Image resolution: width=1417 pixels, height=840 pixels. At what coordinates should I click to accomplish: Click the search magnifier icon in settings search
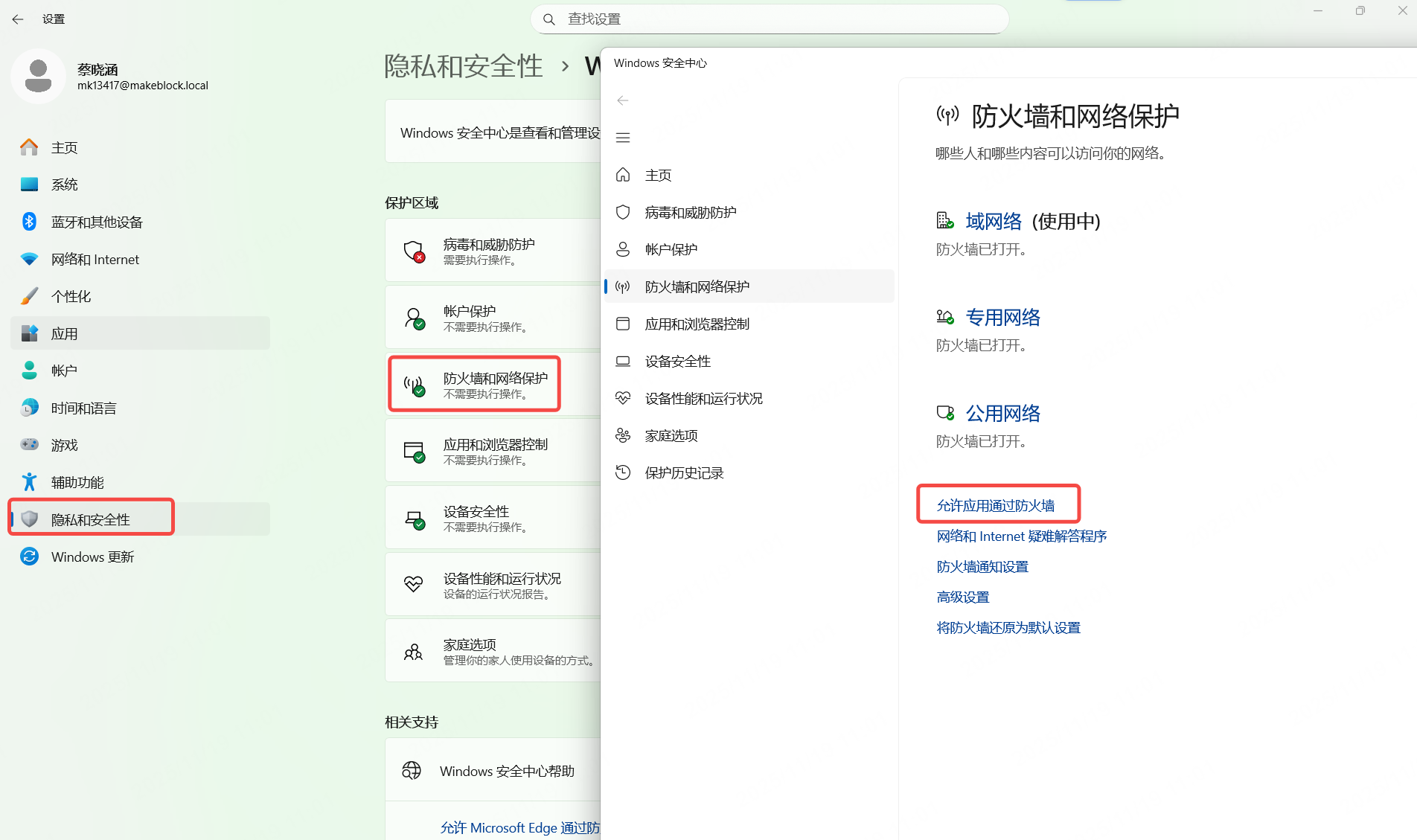tap(549, 19)
